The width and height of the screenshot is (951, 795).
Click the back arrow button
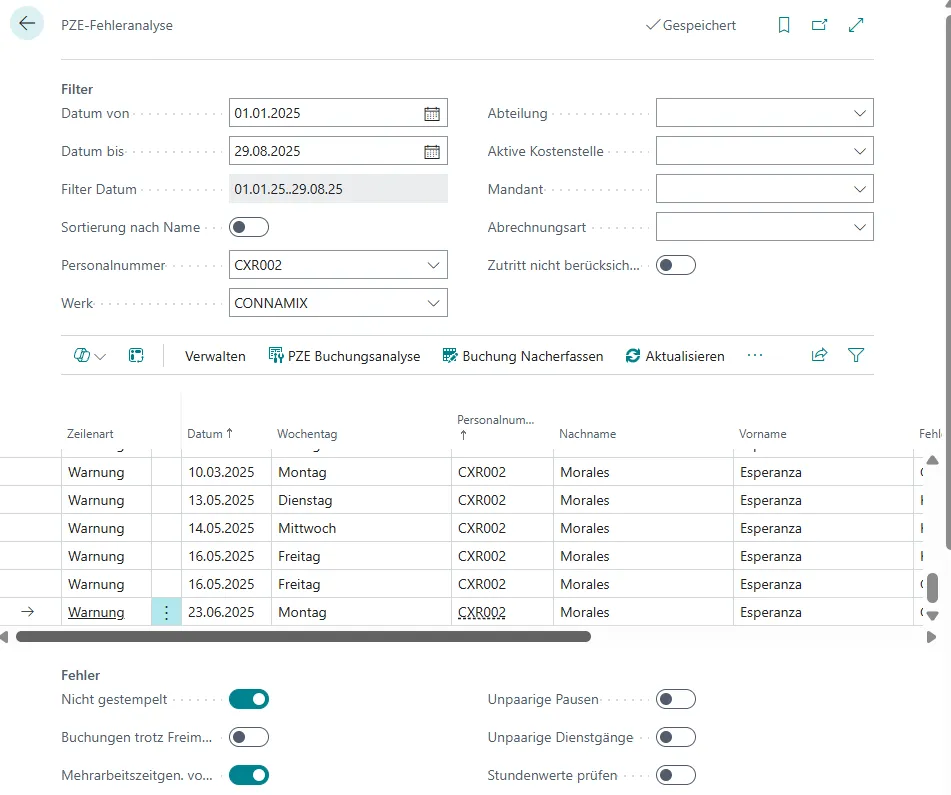(x=27, y=24)
